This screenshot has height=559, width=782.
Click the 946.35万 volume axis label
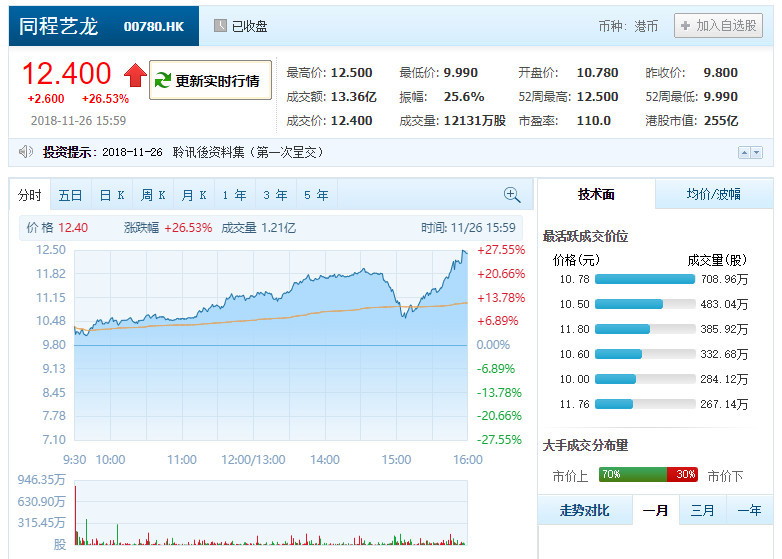point(41,480)
